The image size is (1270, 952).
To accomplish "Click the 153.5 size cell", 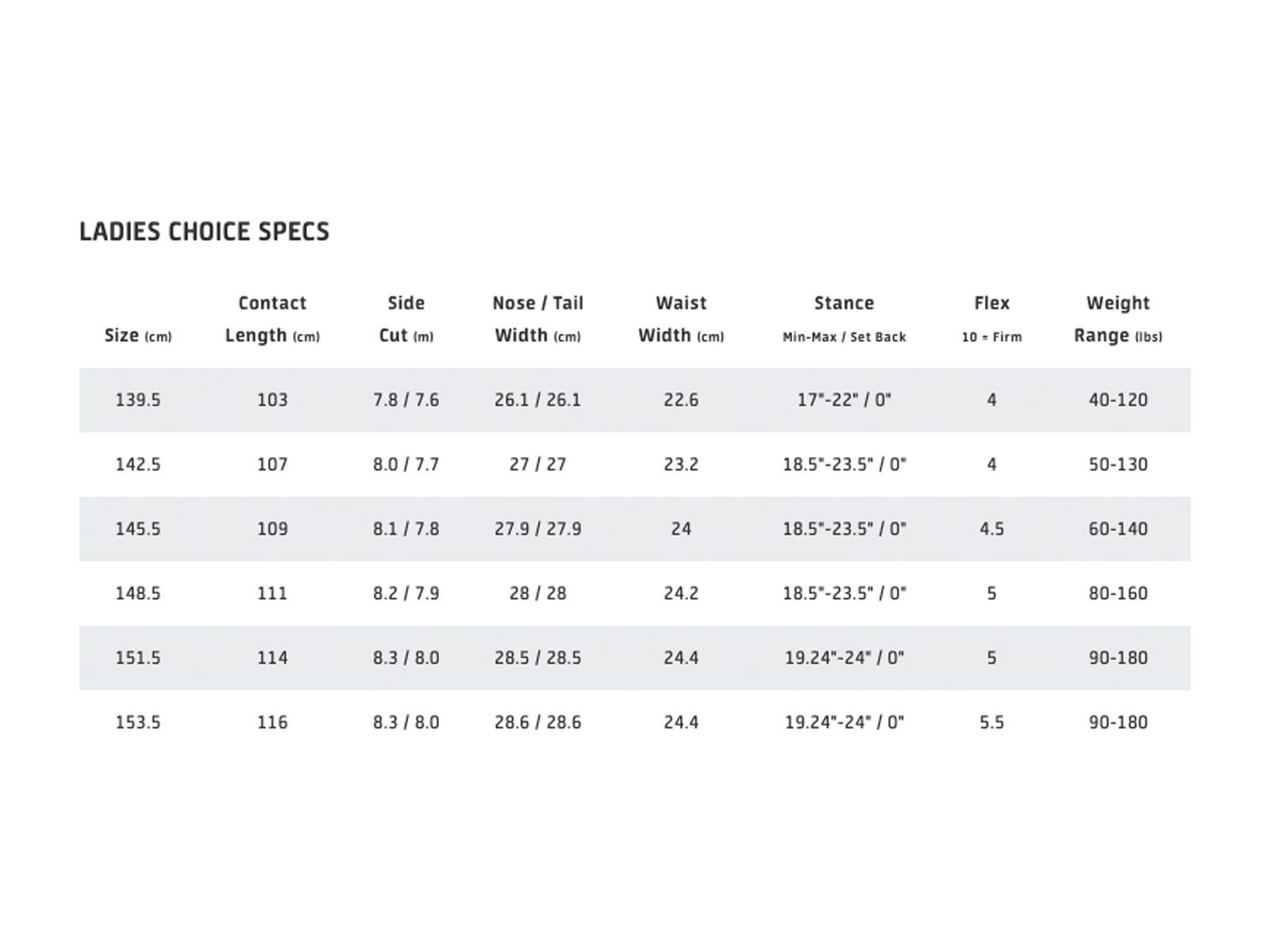I will point(138,723).
